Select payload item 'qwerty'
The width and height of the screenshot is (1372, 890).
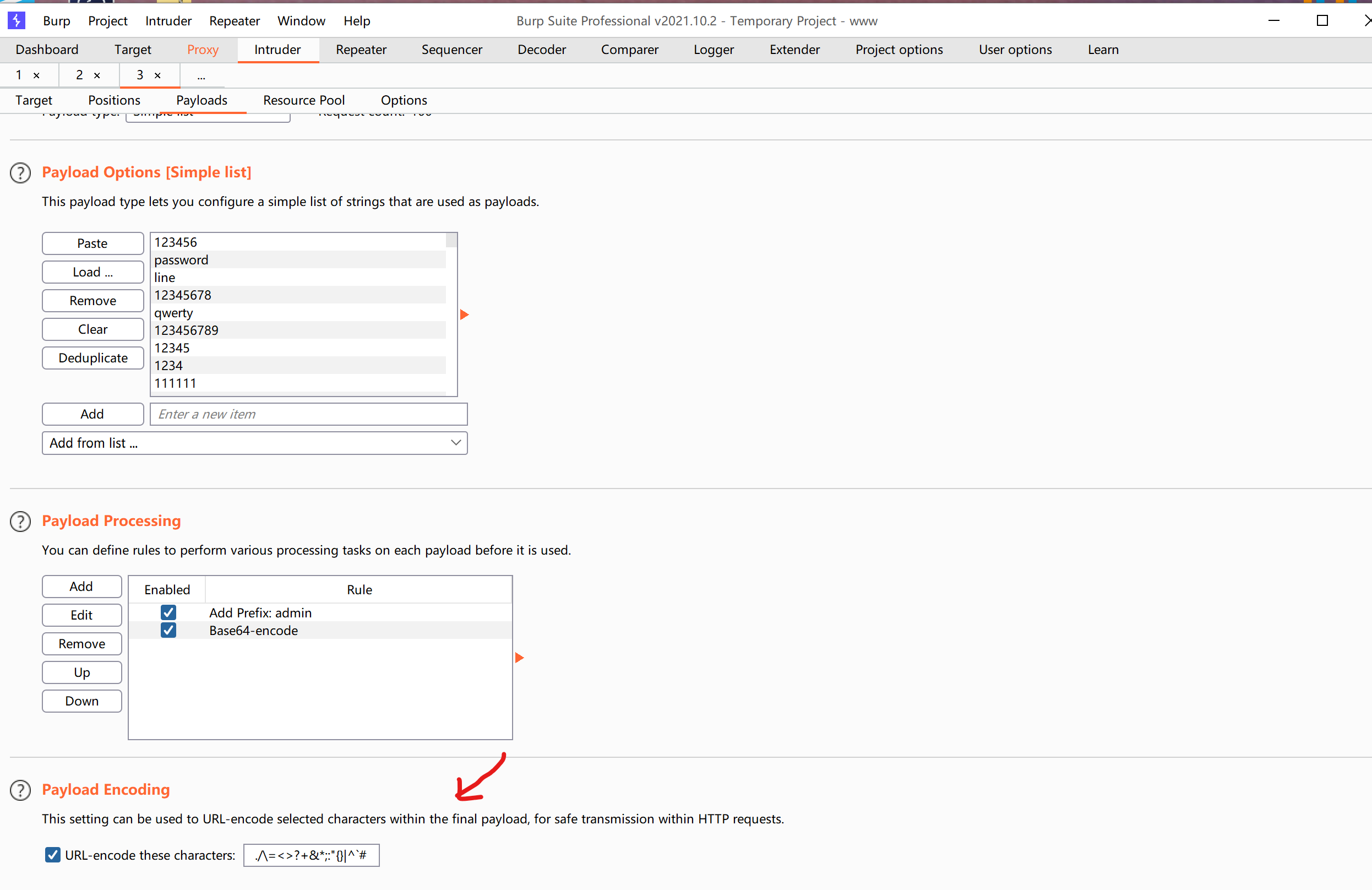point(298,313)
